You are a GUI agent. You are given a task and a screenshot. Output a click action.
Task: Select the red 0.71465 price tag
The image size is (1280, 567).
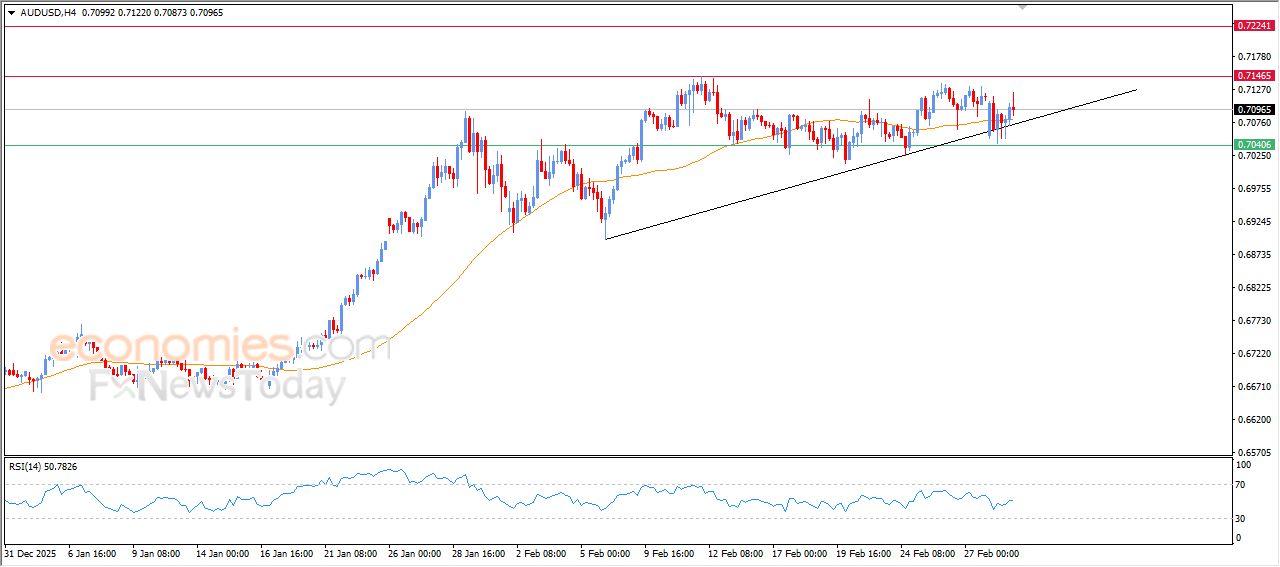pyautogui.click(x=1253, y=76)
